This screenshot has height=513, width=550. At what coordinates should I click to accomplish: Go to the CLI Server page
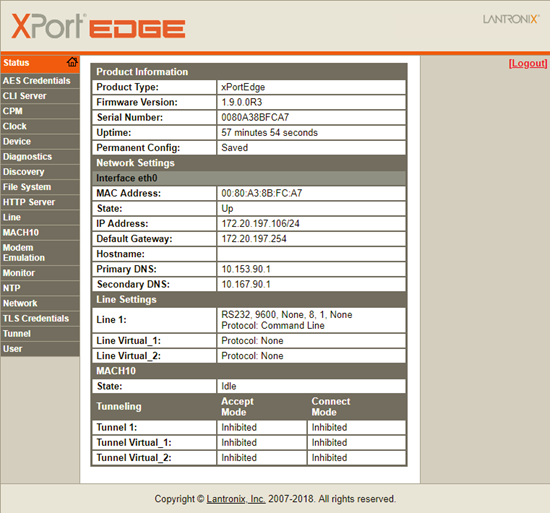click(40, 96)
